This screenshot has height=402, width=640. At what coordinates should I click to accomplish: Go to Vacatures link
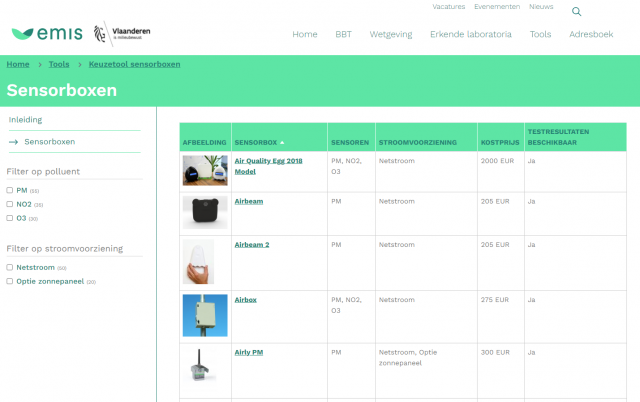coord(449,7)
